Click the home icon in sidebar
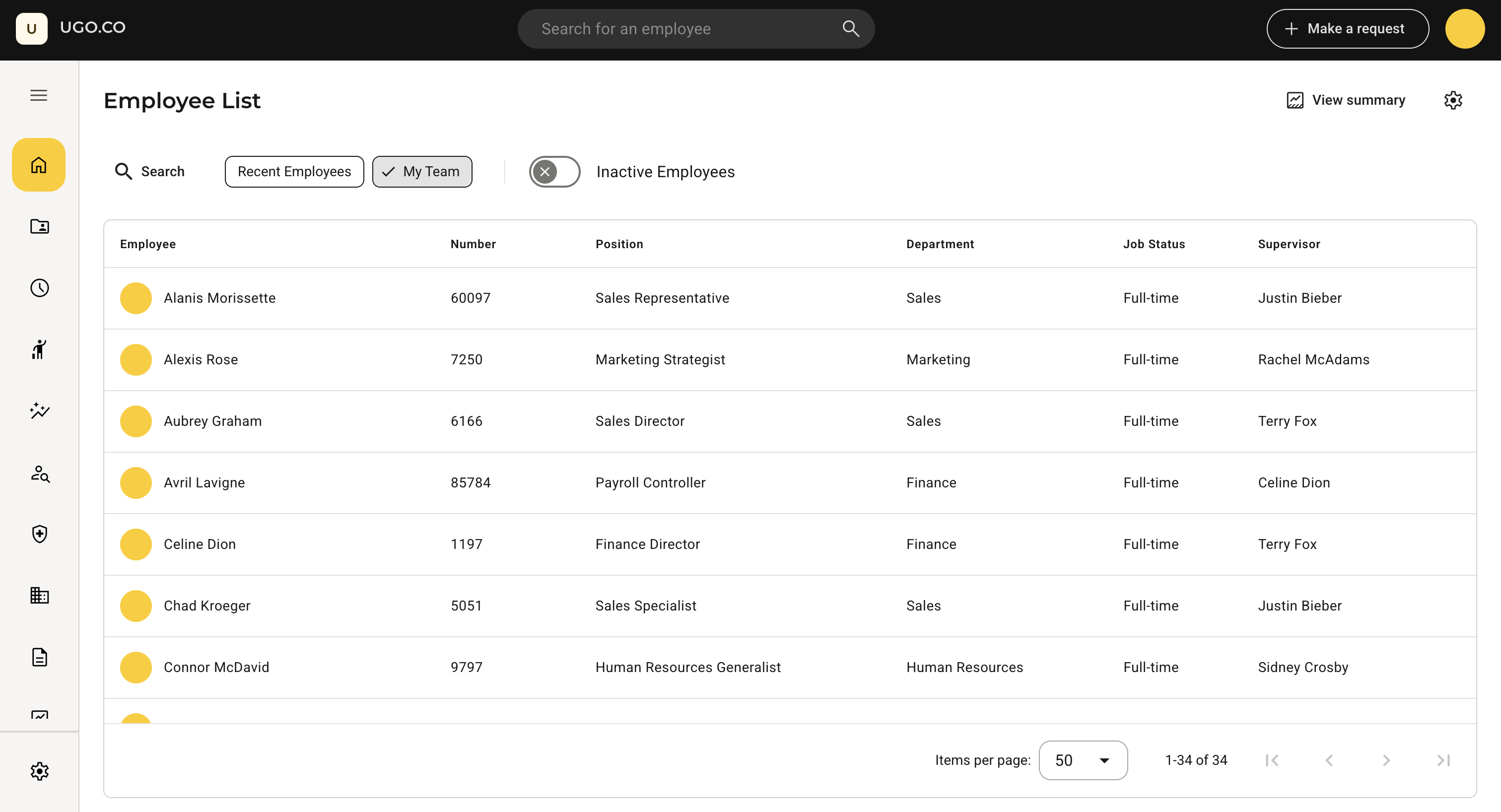 (38, 165)
